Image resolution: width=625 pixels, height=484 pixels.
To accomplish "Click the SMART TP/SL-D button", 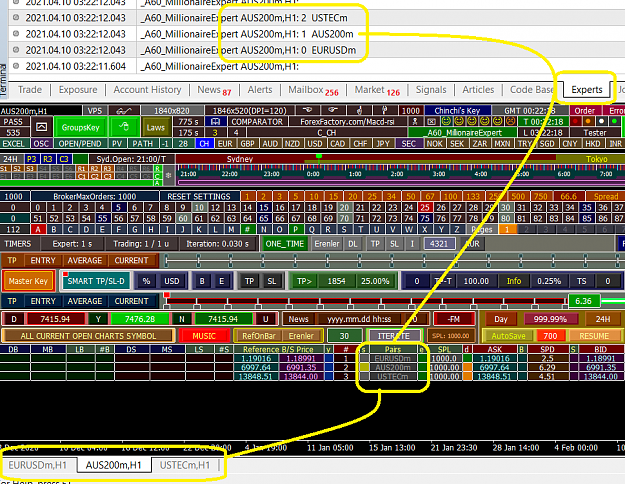I will 96,281.
